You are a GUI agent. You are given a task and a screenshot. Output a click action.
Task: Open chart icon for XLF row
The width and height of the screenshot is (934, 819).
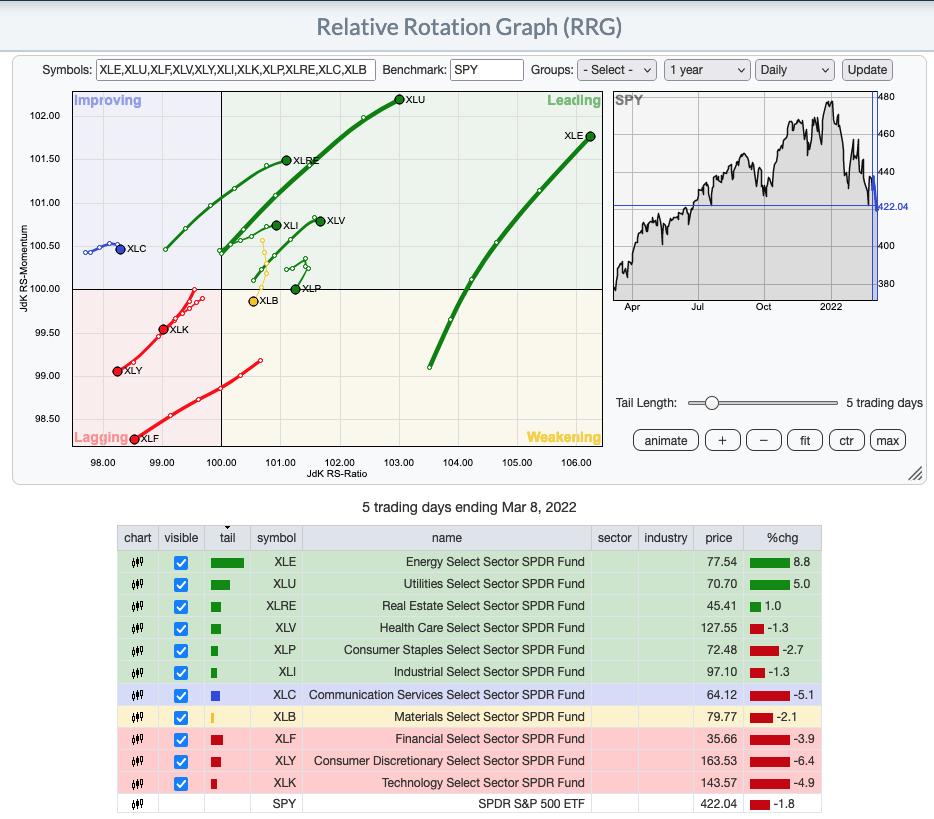(x=138, y=739)
